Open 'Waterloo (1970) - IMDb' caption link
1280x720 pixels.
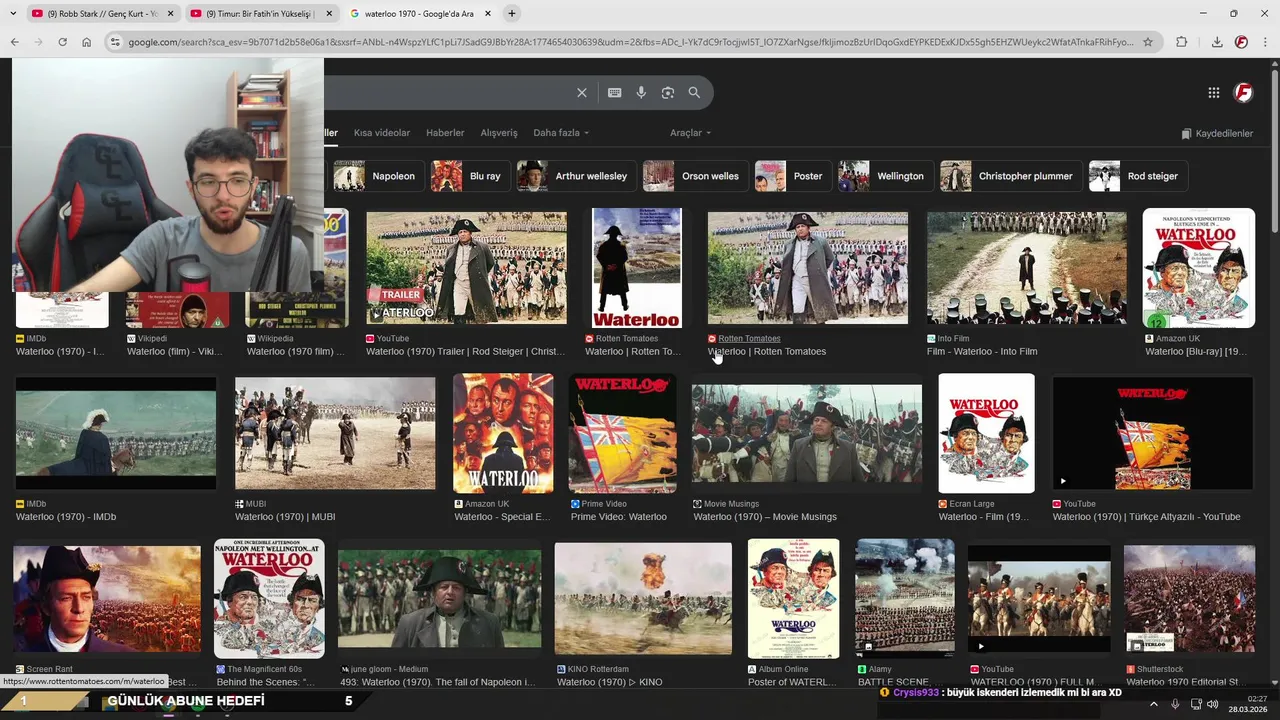click(x=66, y=517)
